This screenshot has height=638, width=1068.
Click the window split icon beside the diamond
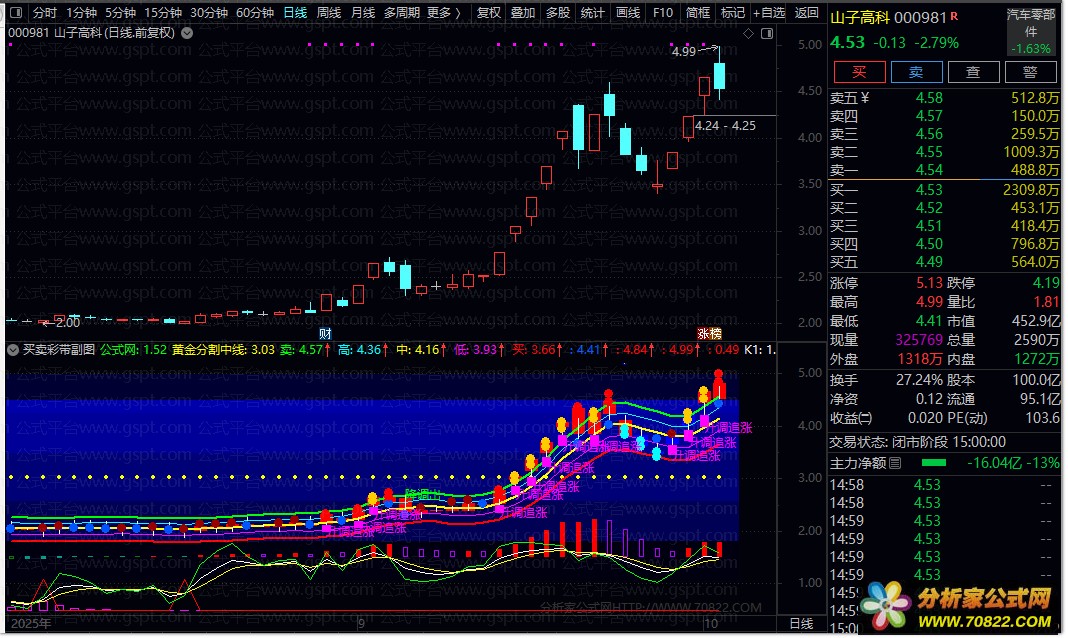click(767, 33)
